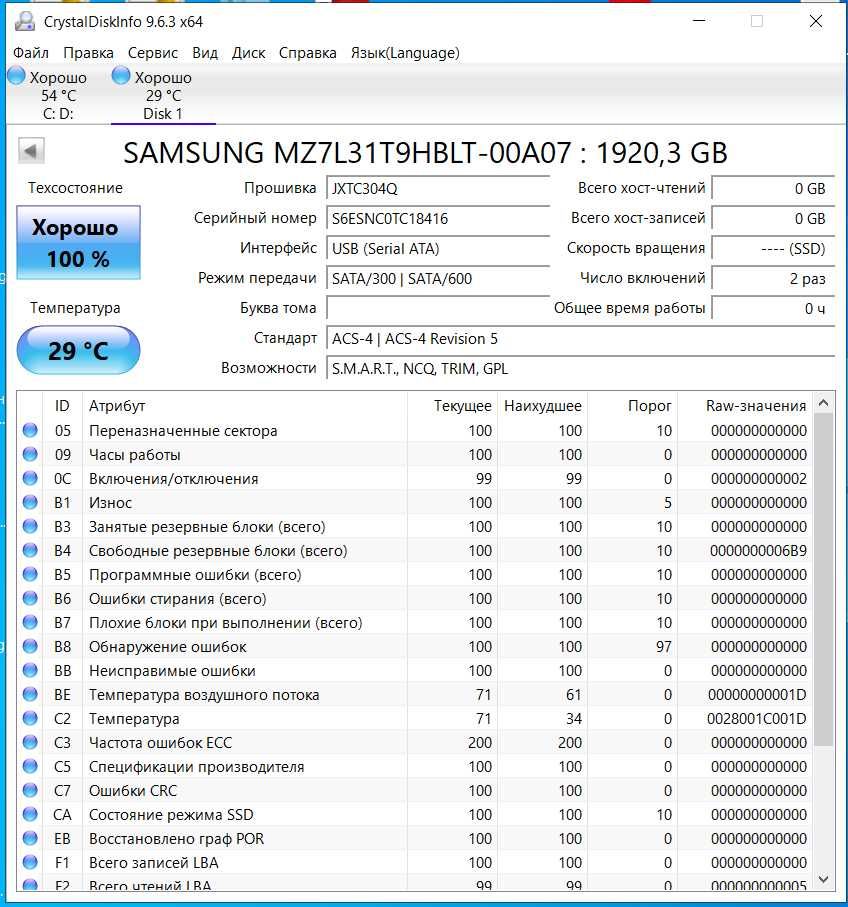Click the scrollbar down arrow in attribute list
The width and height of the screenshot is (848, 907).
coord(824,880)
